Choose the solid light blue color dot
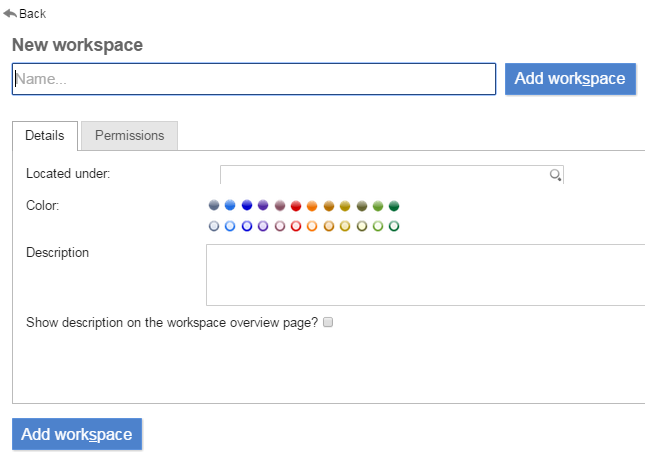This screenshot has width=645, height=462. (230, 205)
